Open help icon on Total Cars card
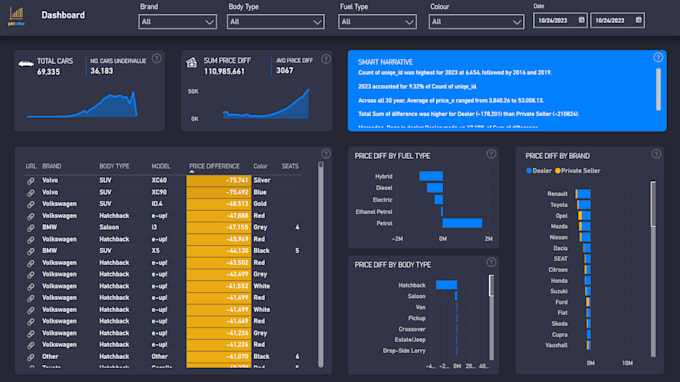Screen dimensions: 680x382 (x=157, y=59)
